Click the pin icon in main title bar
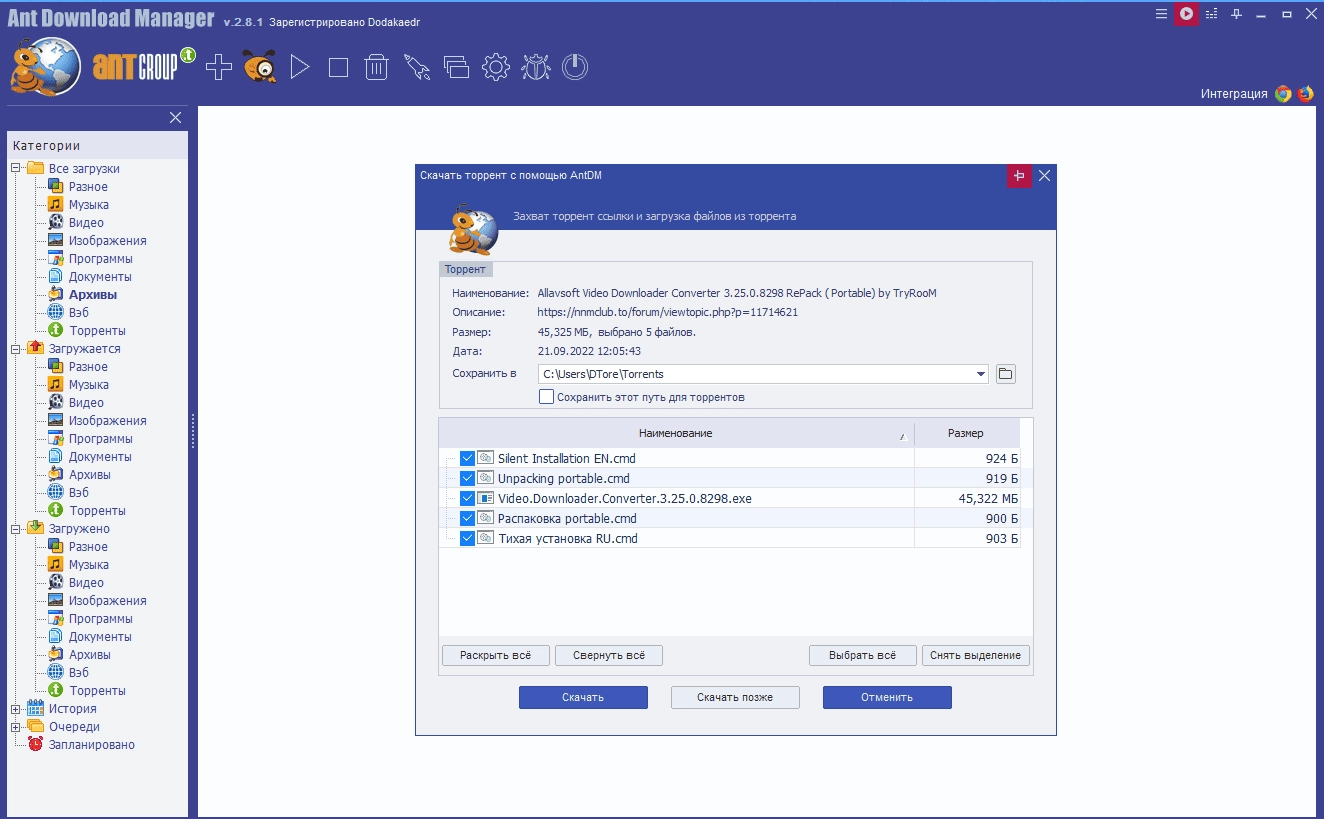The height and width of the screenshot is (819, 1324). [1236, 14]
